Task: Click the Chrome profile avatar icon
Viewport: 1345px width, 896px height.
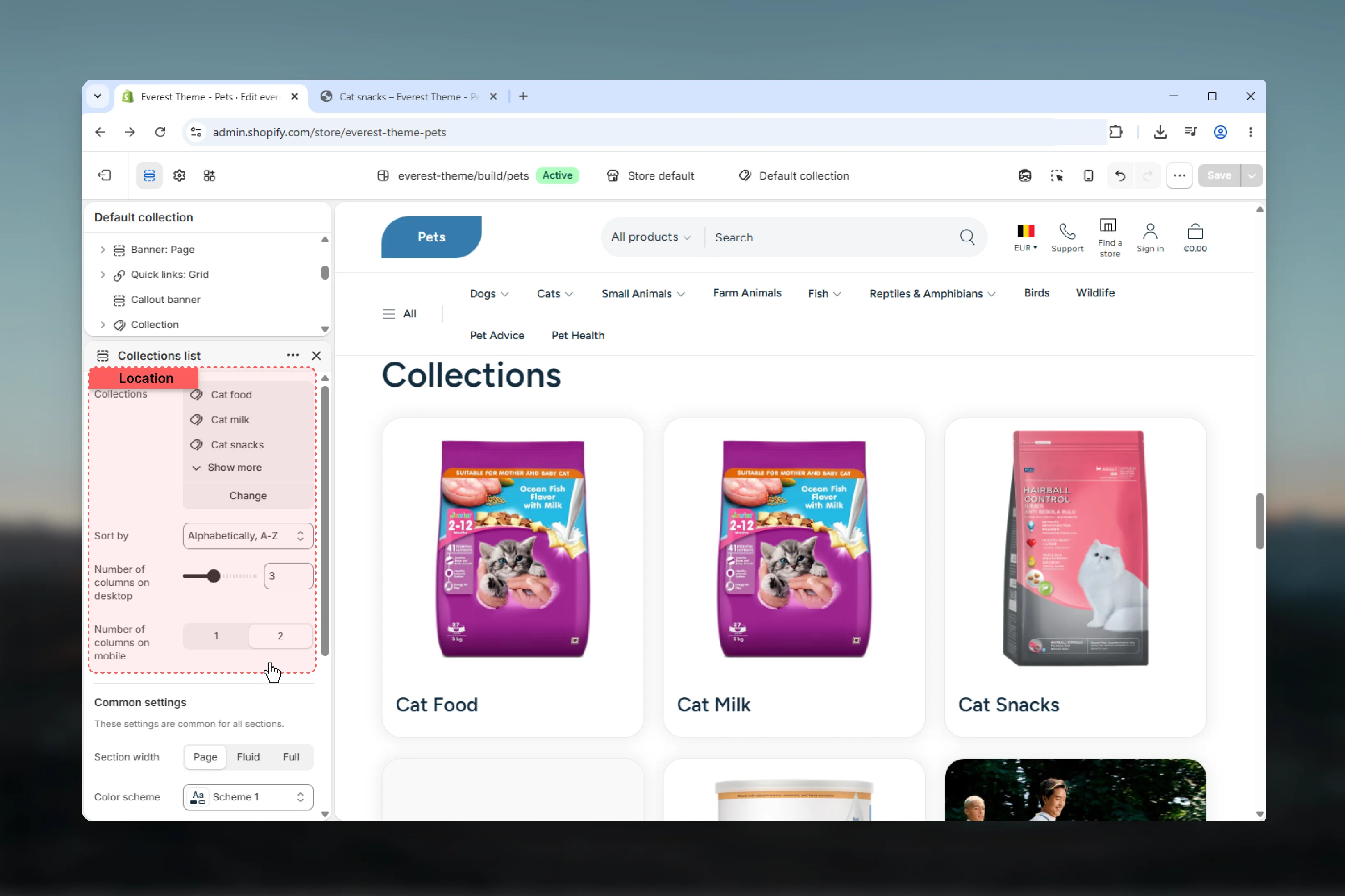Action: [x=1220, y=132]
